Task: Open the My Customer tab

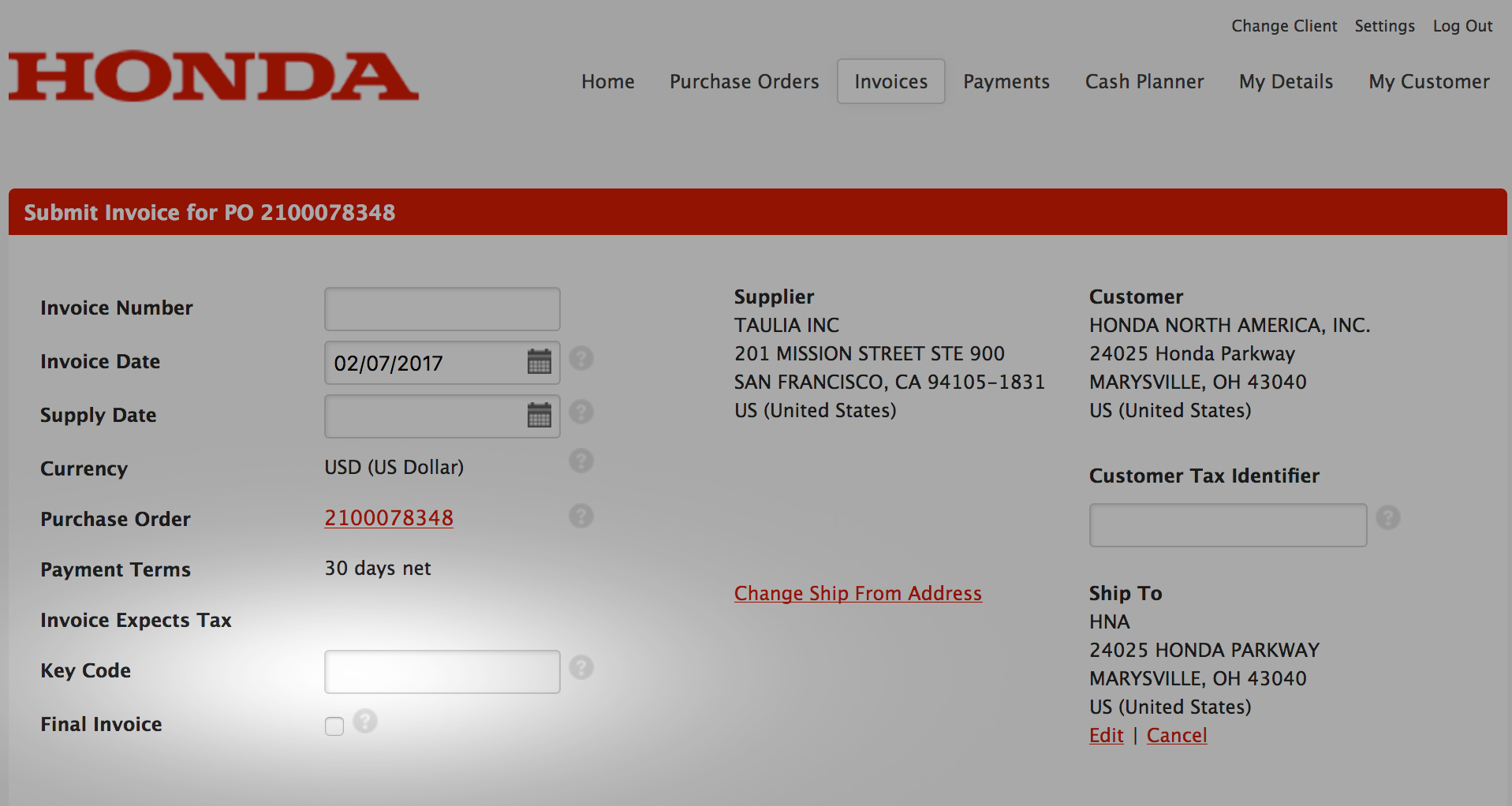Action: [1429, 81]
